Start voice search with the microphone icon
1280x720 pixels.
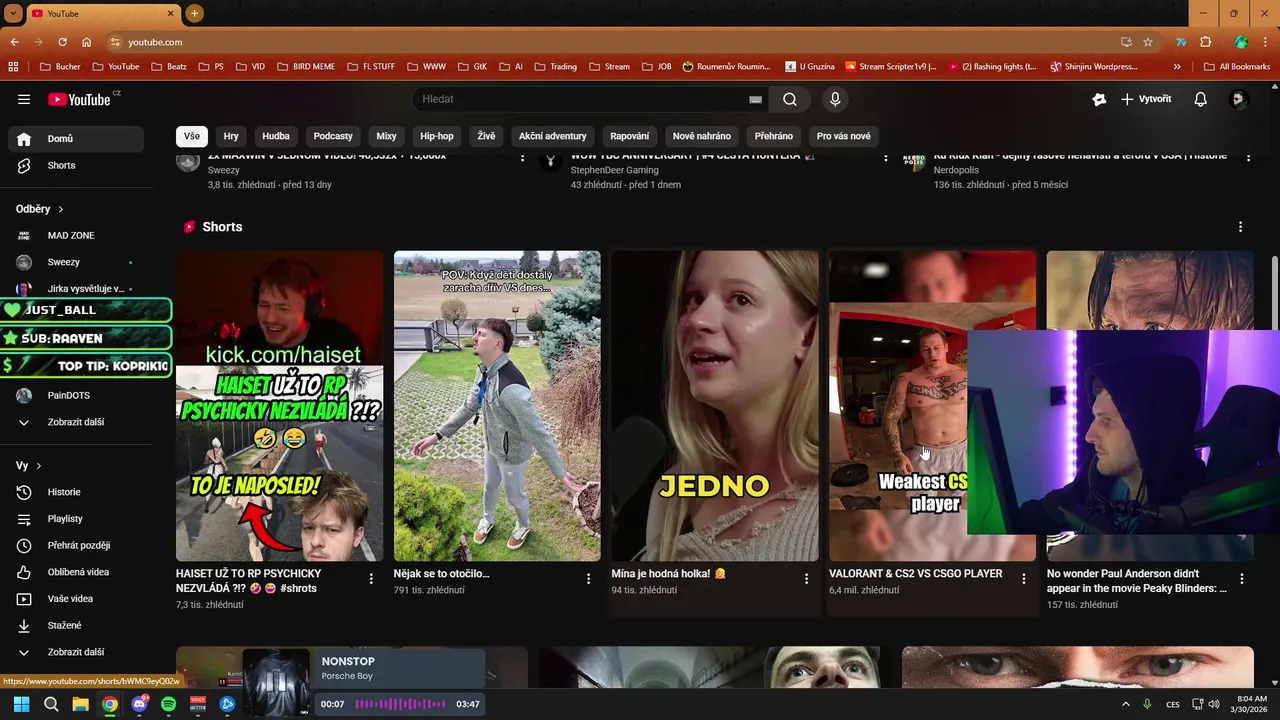835,99
